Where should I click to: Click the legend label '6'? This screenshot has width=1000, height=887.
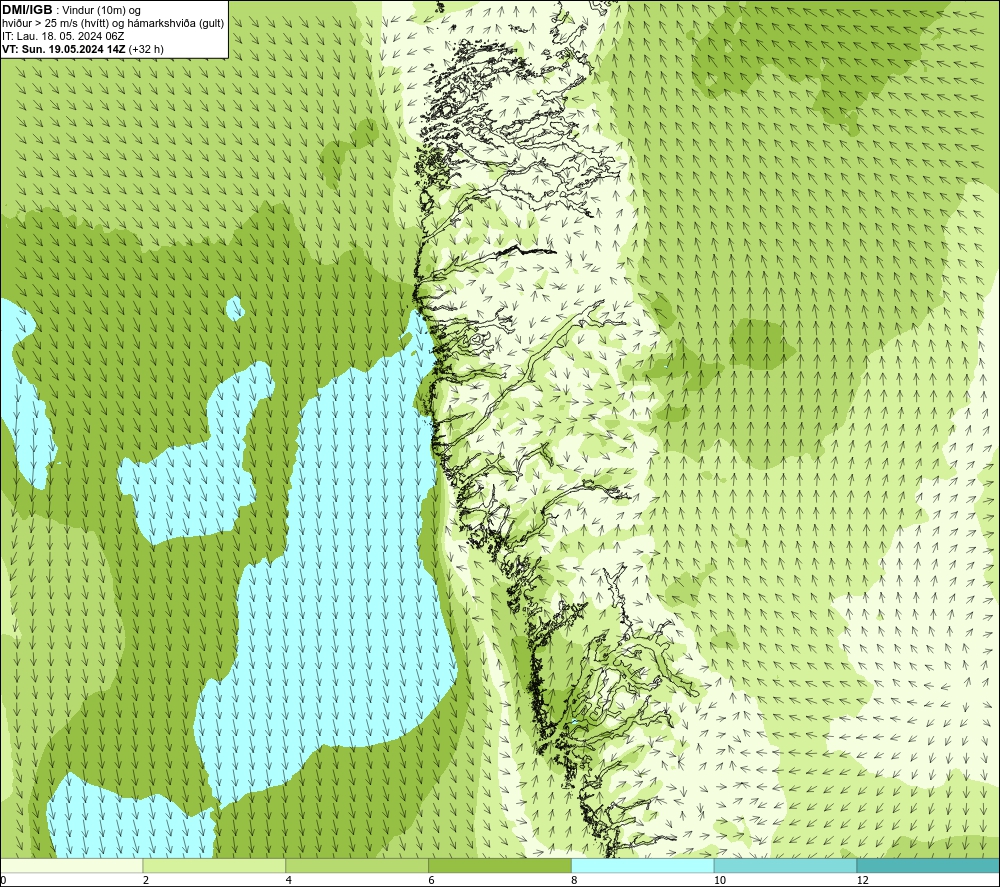432,880
